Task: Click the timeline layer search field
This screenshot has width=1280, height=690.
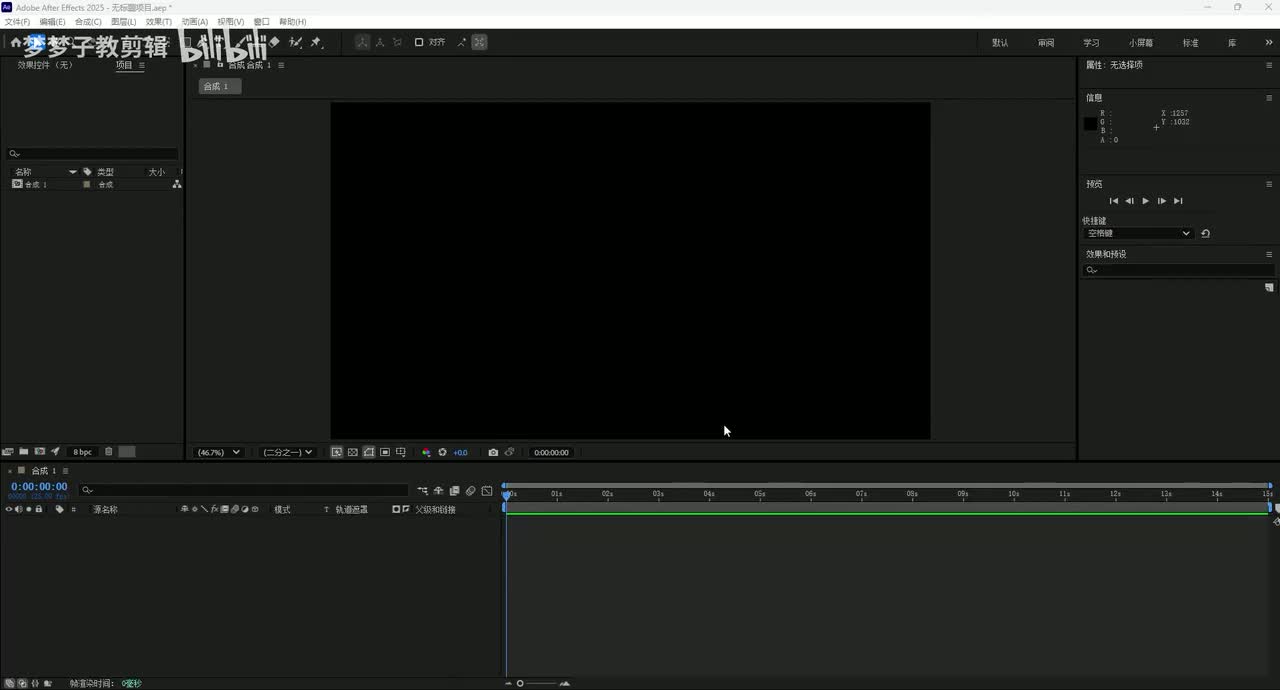Action: coord(244,490)
